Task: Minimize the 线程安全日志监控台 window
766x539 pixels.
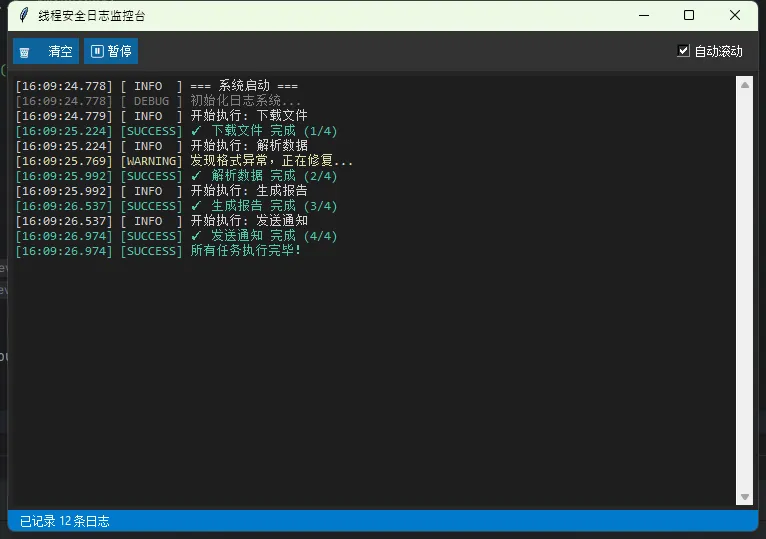Action: (x=642, y=16)
